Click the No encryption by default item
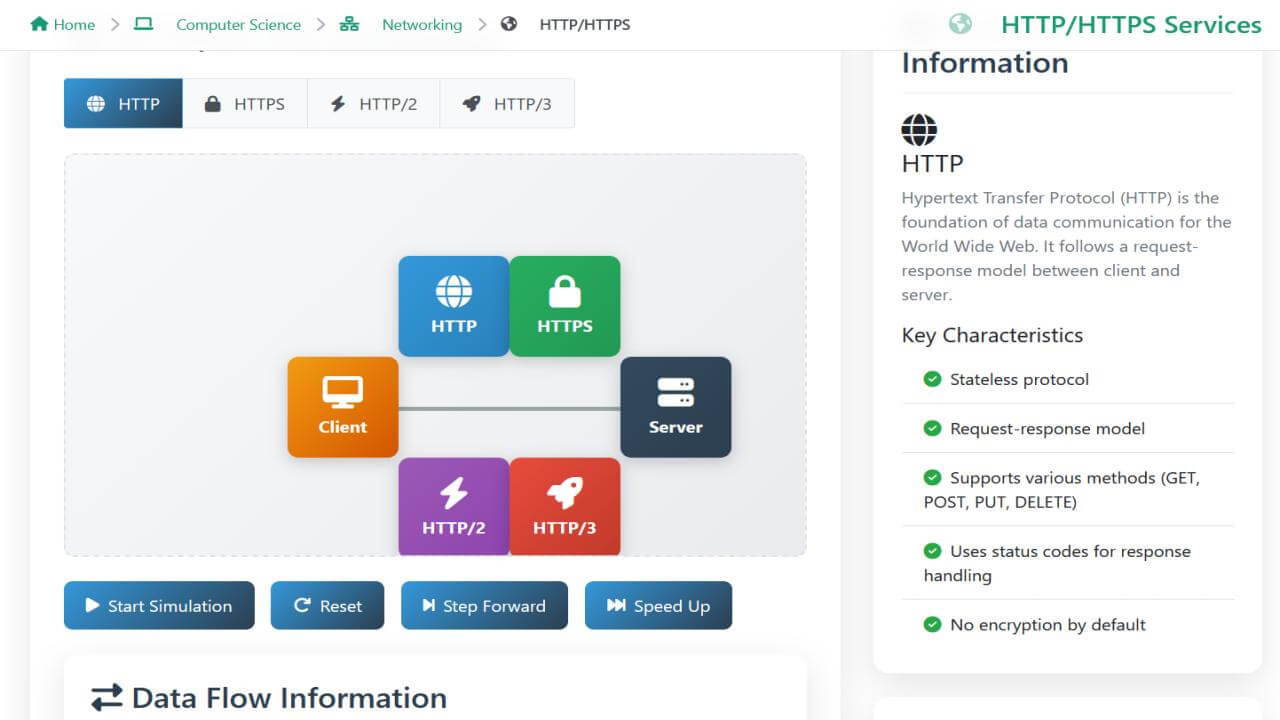The height and width of the screenshot is (720, 1280). 1068,624
